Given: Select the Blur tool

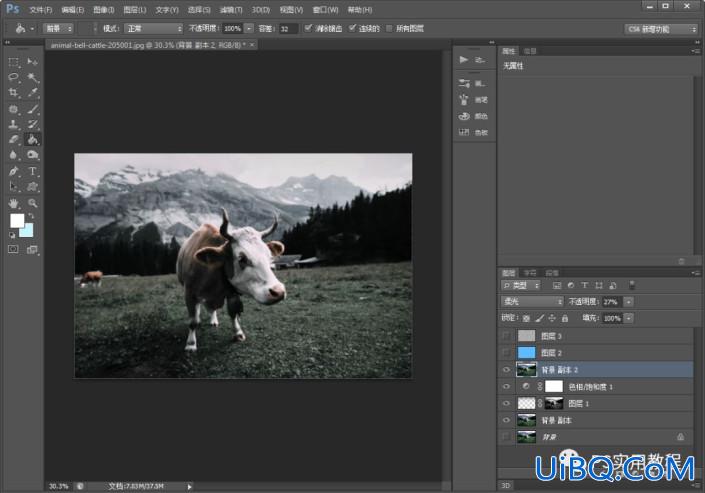Looking at the screenshot, I should [13, 155].
